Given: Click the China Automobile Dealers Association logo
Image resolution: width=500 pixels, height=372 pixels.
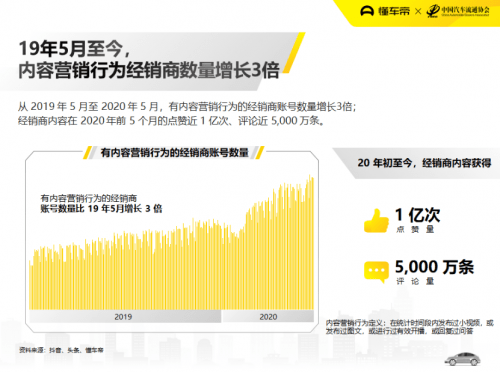Looking at the screenshot, I should (x=458, y=11).
